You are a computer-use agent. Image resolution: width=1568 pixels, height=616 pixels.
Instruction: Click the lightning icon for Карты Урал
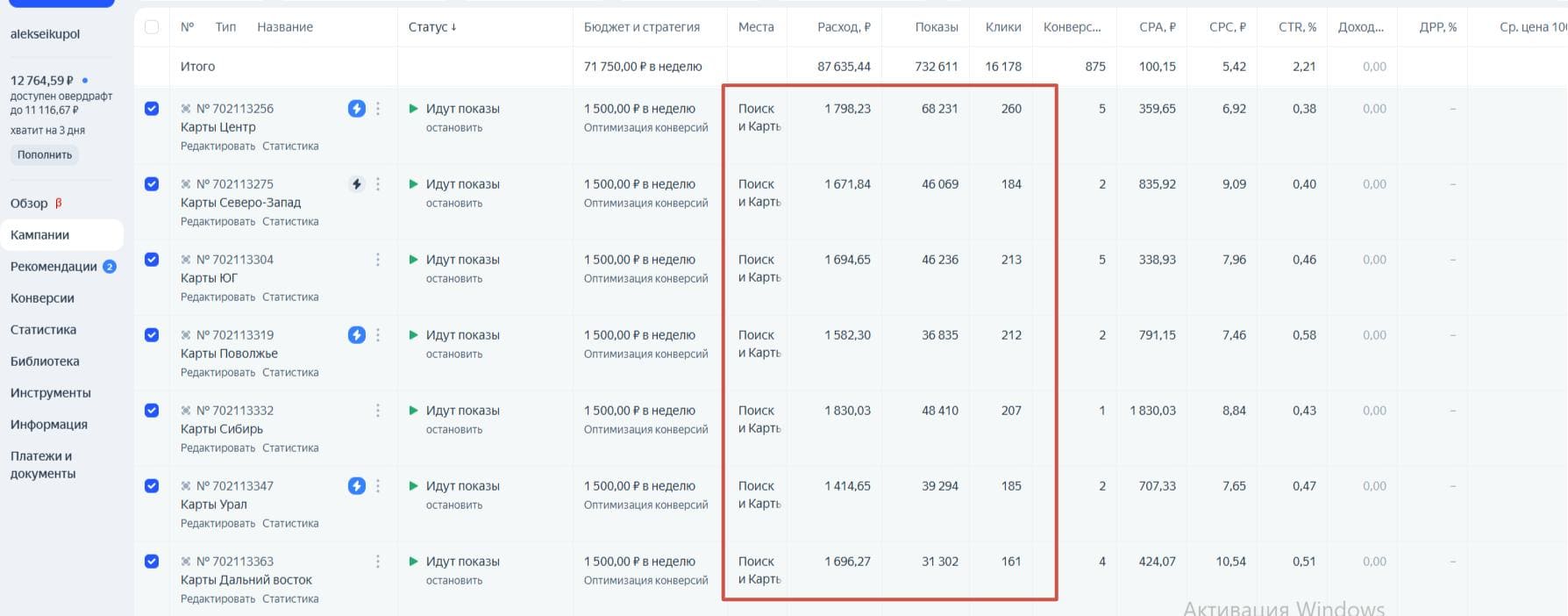pos(356,486)
